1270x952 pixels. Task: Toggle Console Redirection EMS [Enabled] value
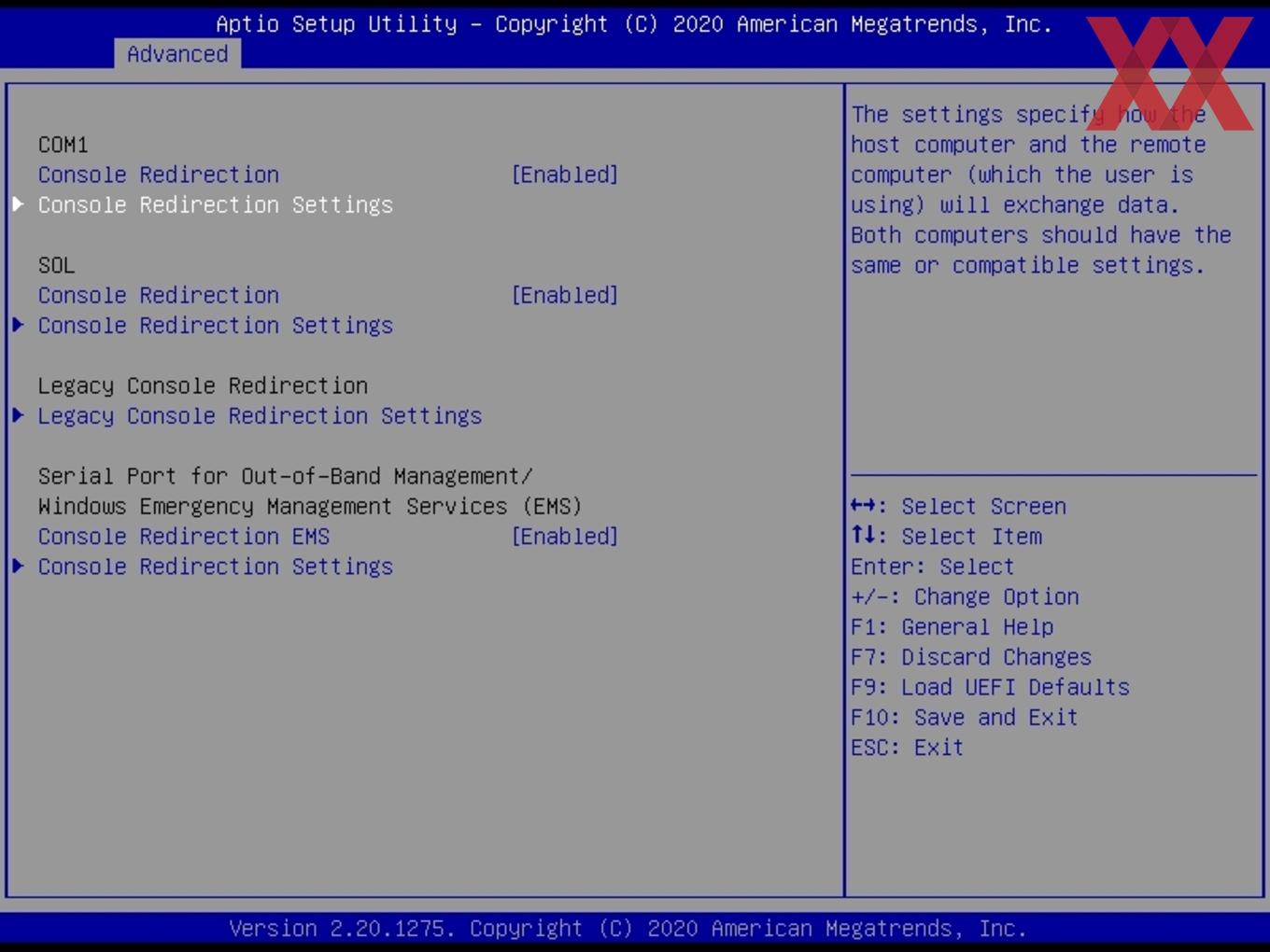[x=565, y=536]
